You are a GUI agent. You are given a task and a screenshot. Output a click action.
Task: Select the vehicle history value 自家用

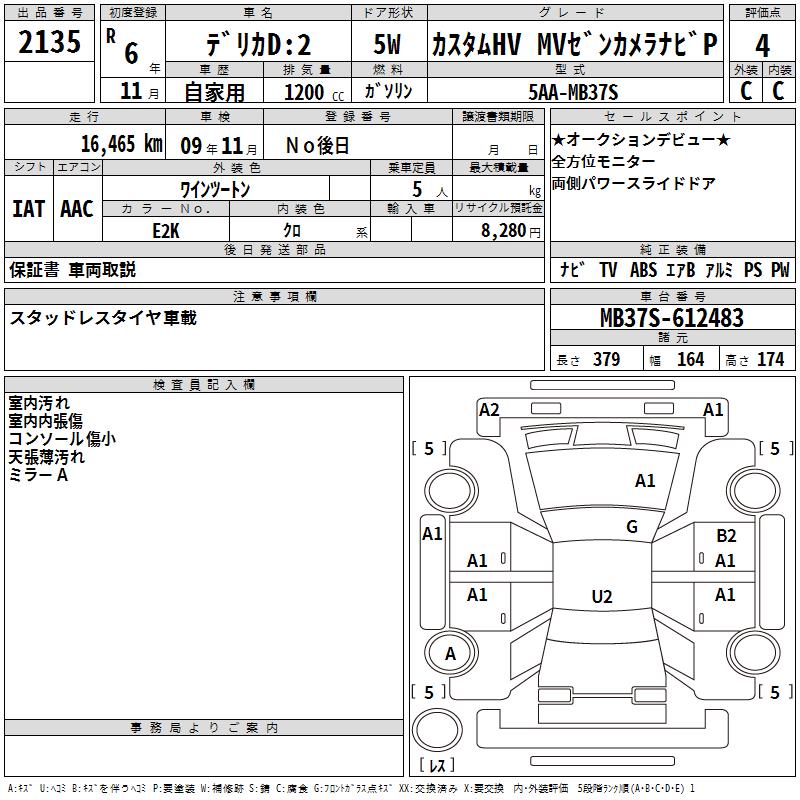(214, 92)
